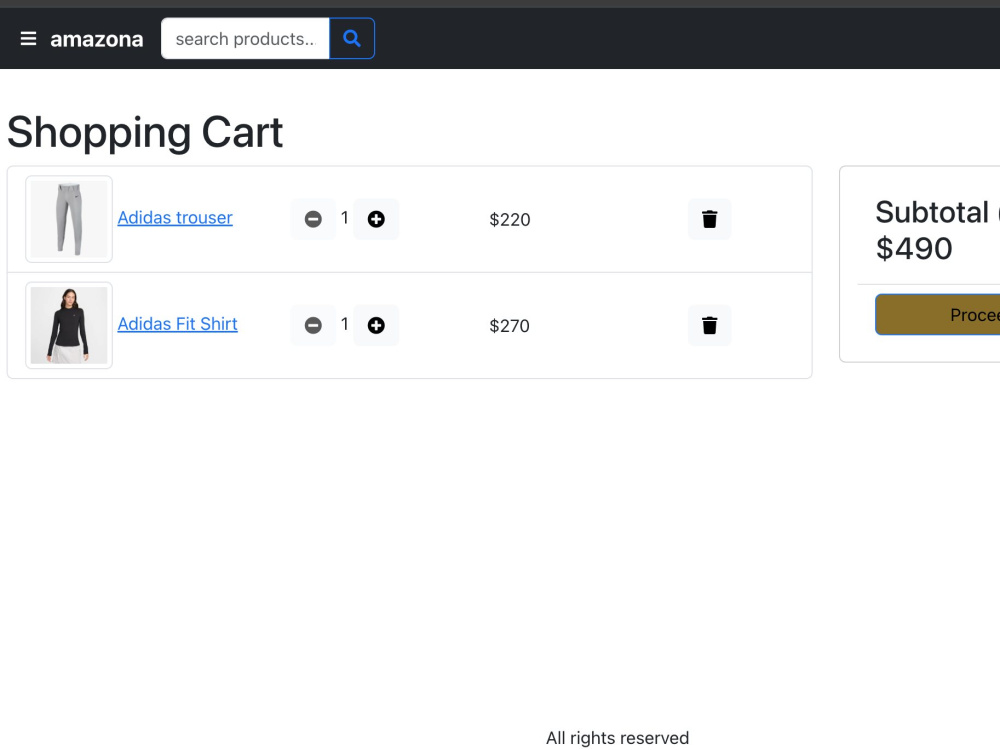Image resolution: width=1000 pixels, height=750 pixels.
Task: Click the amazona brand logo
Action: point(97,39)
